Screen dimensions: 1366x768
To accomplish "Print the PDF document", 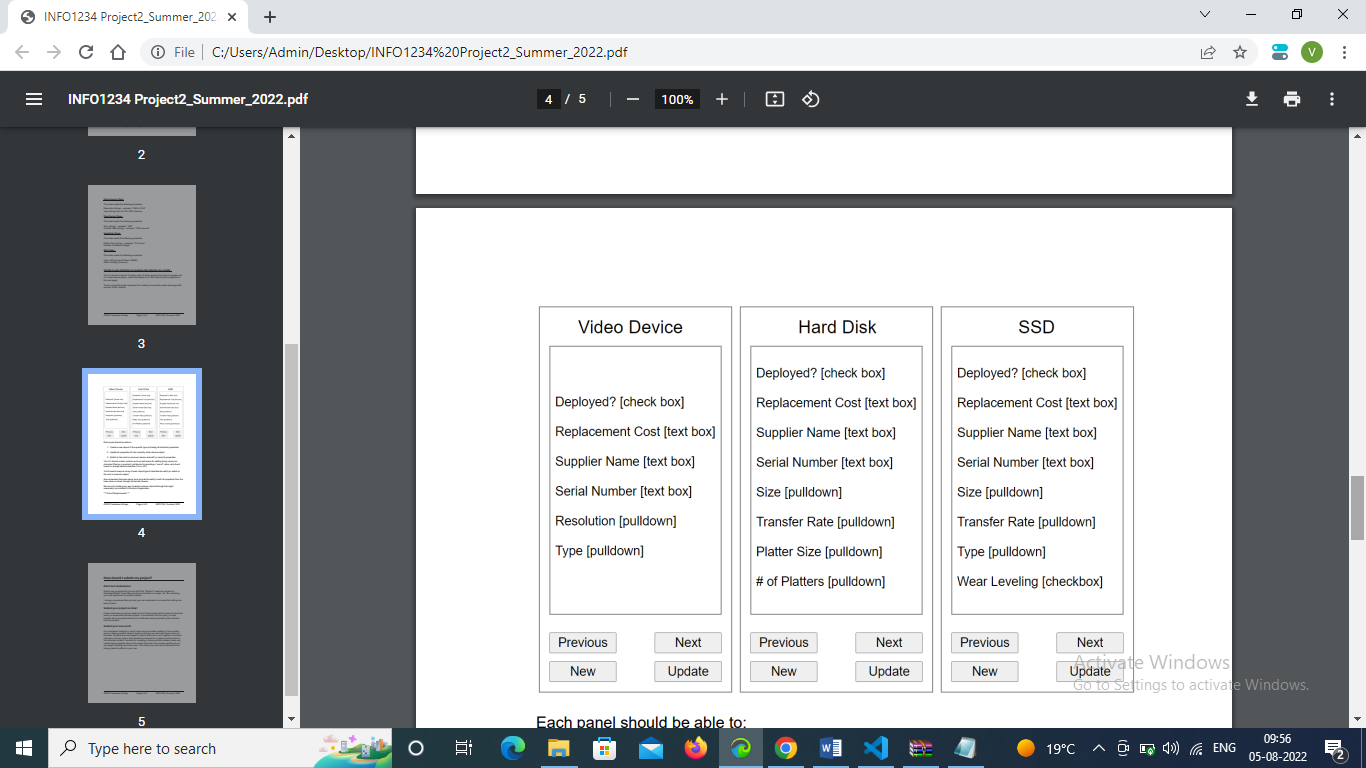I will point(1292,99).
